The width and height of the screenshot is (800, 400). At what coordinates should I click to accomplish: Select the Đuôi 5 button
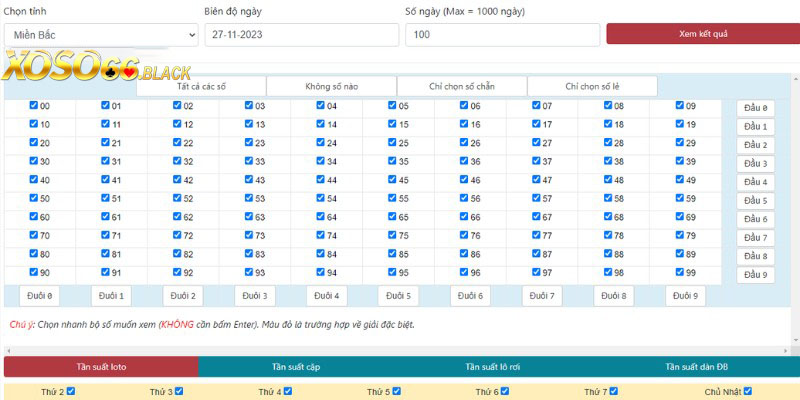pyautogui.click(x=398, y=296)
